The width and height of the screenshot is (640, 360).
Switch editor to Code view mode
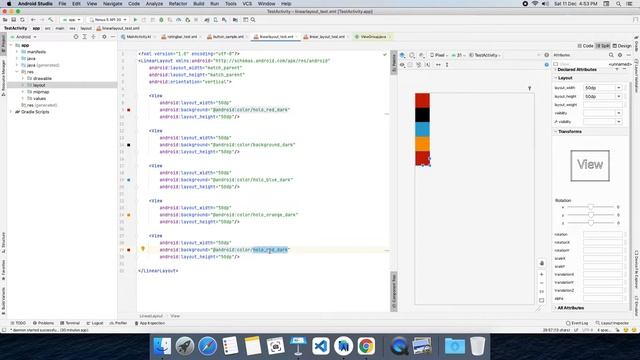[585, 46]
